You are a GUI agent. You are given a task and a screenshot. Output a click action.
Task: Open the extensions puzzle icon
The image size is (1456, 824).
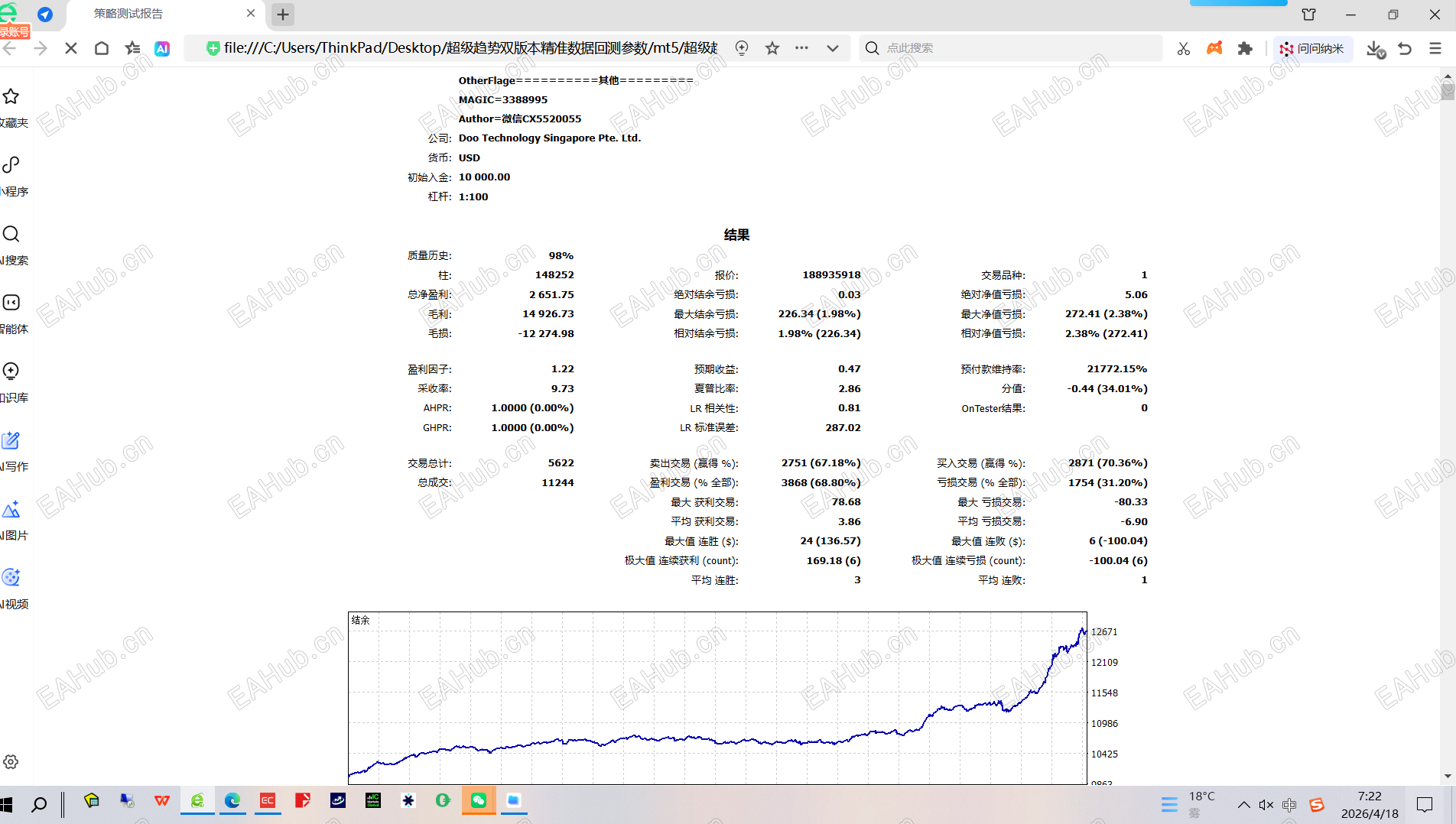(x=1245, y=48)
